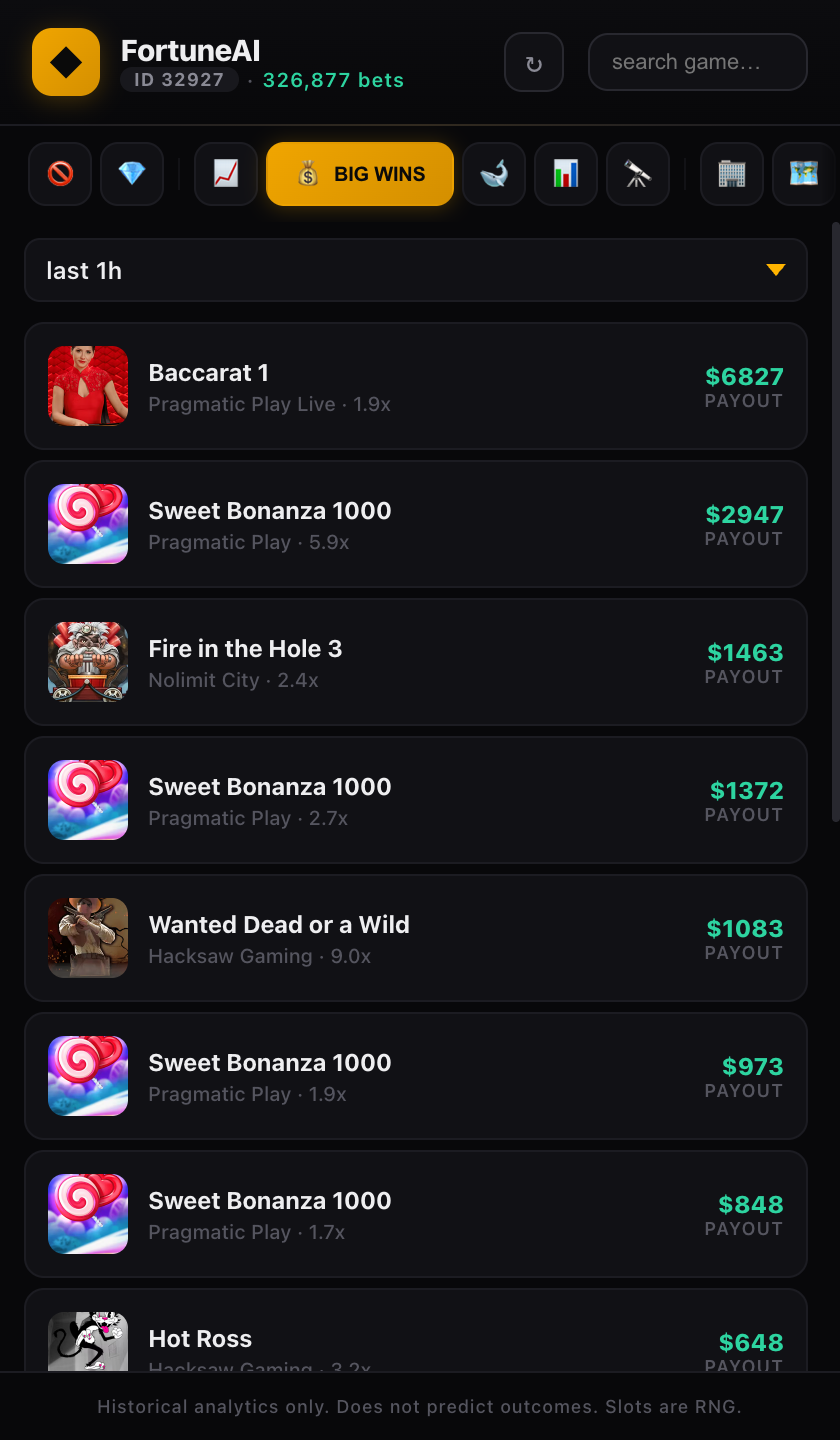Select the whale icon tab
Viewport: 840px width, 1440px height.
[x=494, y=174]
